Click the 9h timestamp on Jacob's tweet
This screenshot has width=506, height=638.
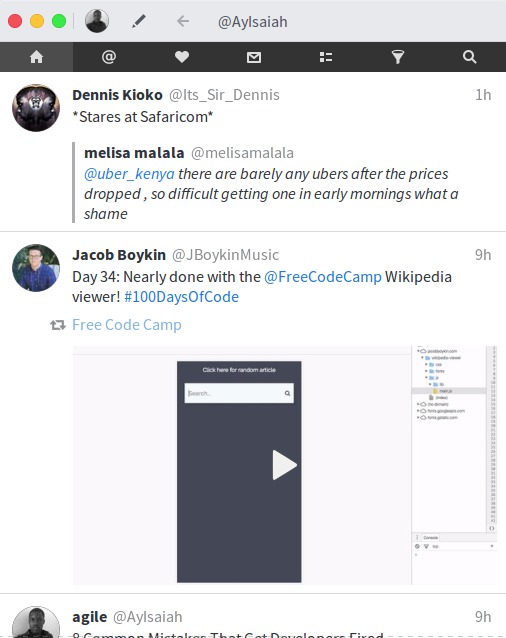pos(483,255)
